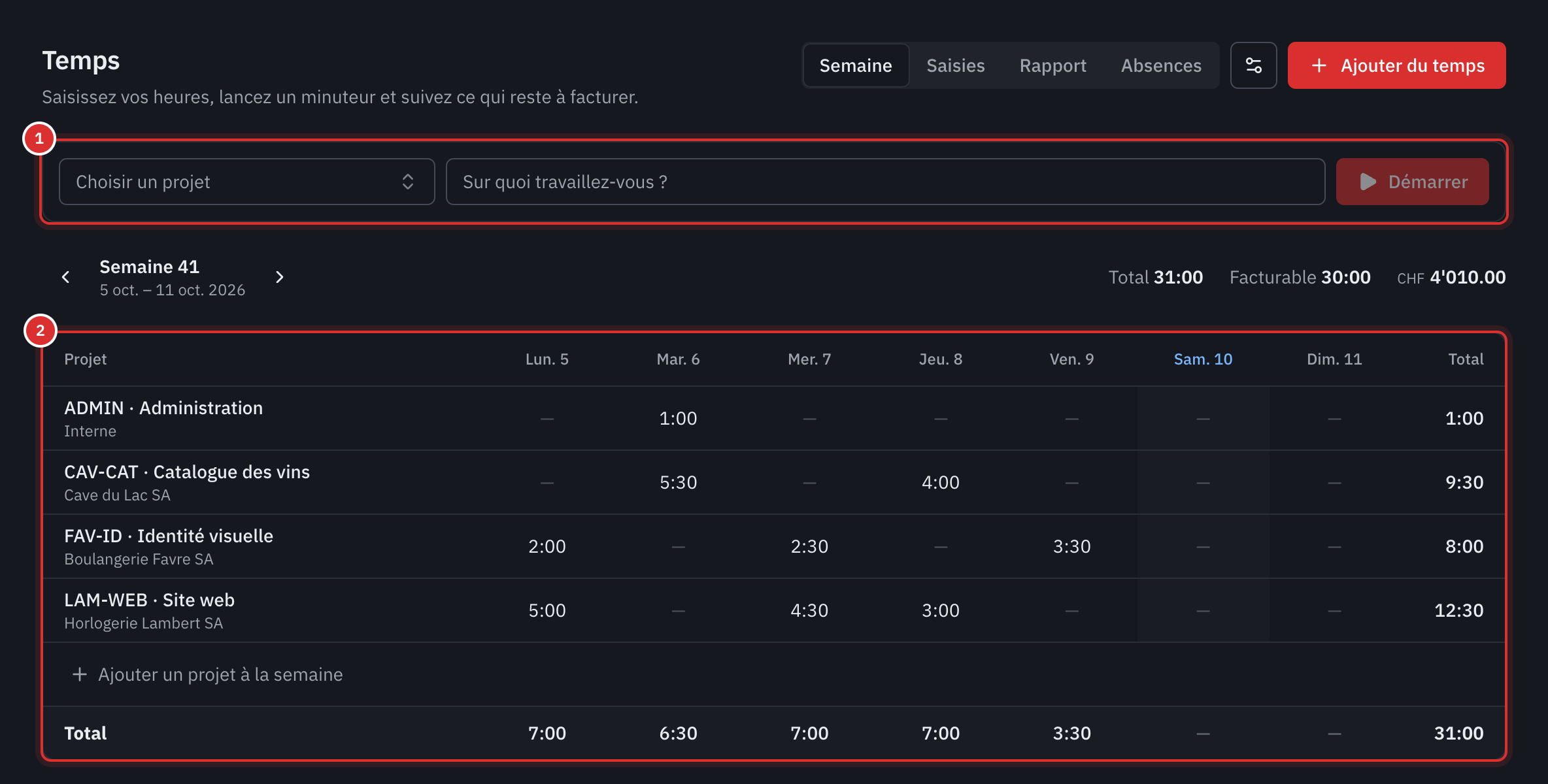Edit CAV-CAT Tuesday cell 5:30
Viewport: 1548px width, 784px height.
pos(678,482)
